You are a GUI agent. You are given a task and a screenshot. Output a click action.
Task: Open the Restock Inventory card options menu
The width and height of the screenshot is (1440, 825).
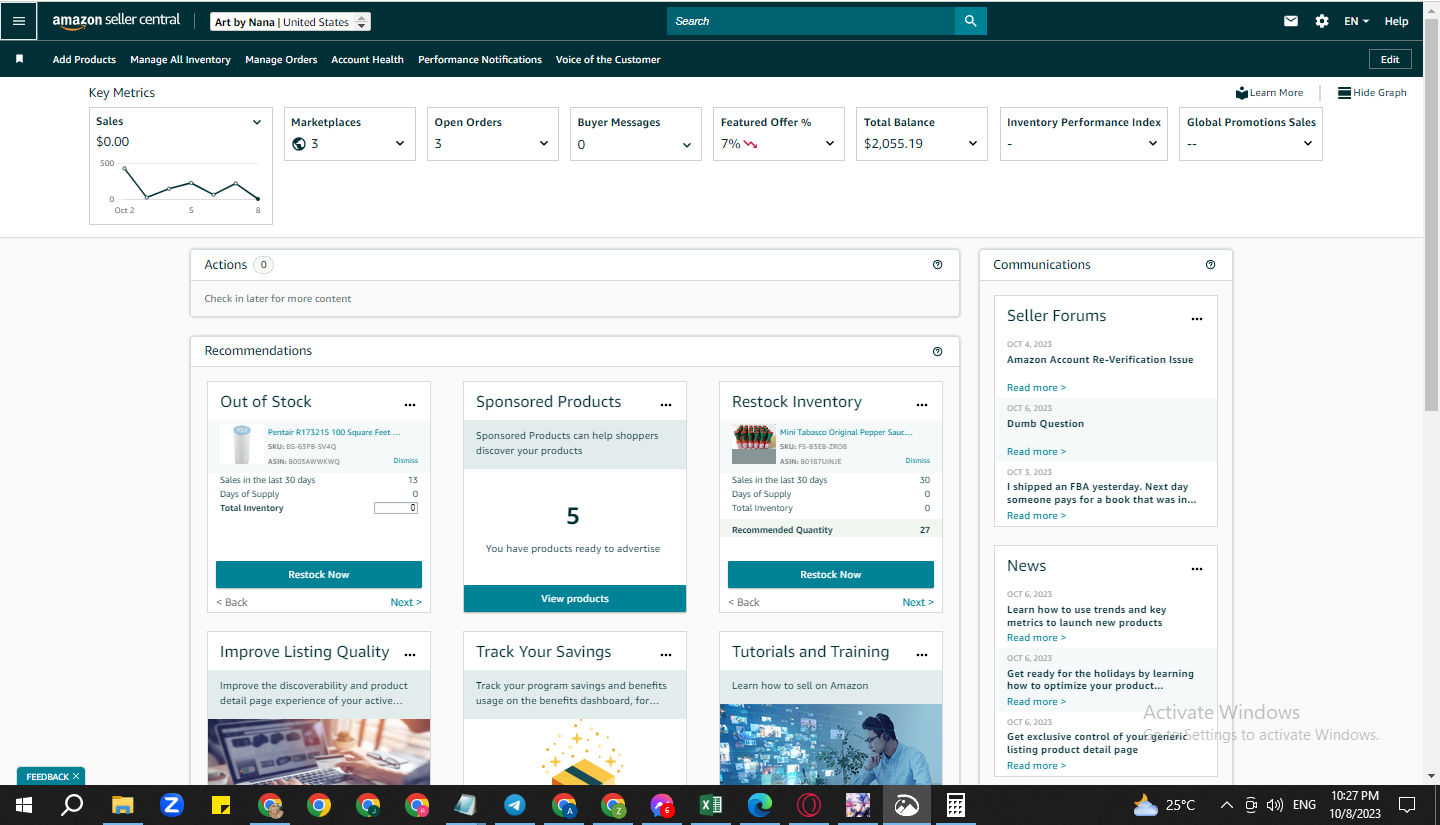click(x=922, y=405)
